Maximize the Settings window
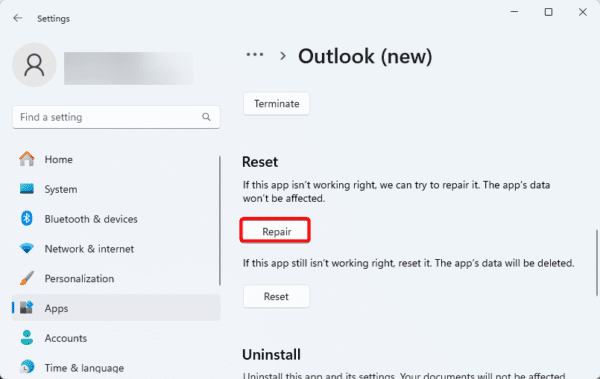This screenshot has height=379, width=600. pos(548,12)
